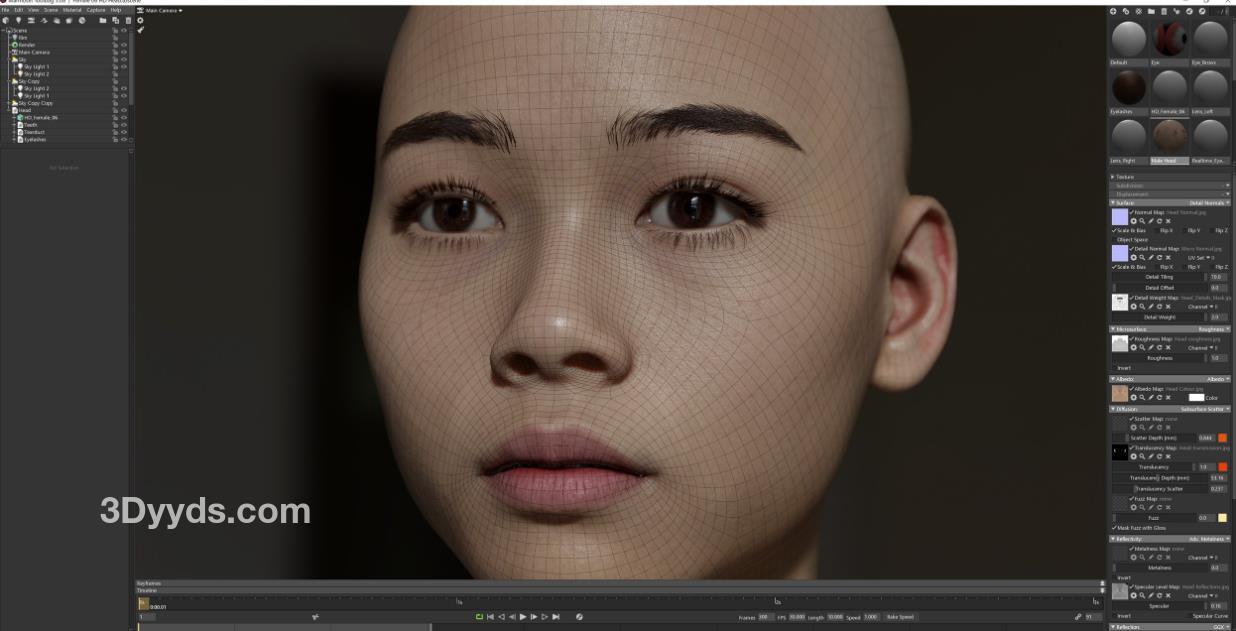Click the new material plus icon
Viewport: 1236px width, 631px height.
[1113, 11]
